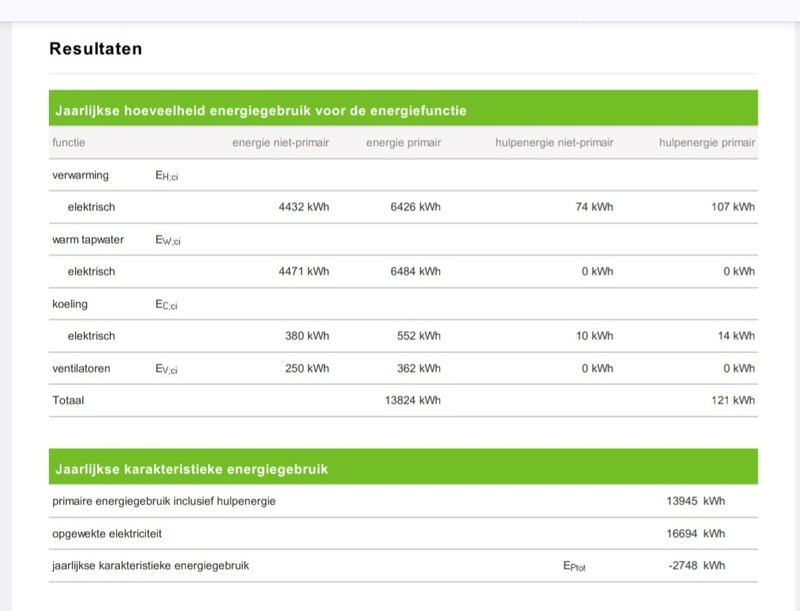Select the 'koeling' row label
The width and height of the screenshot is (800, 611).
(x=70, y=304)
